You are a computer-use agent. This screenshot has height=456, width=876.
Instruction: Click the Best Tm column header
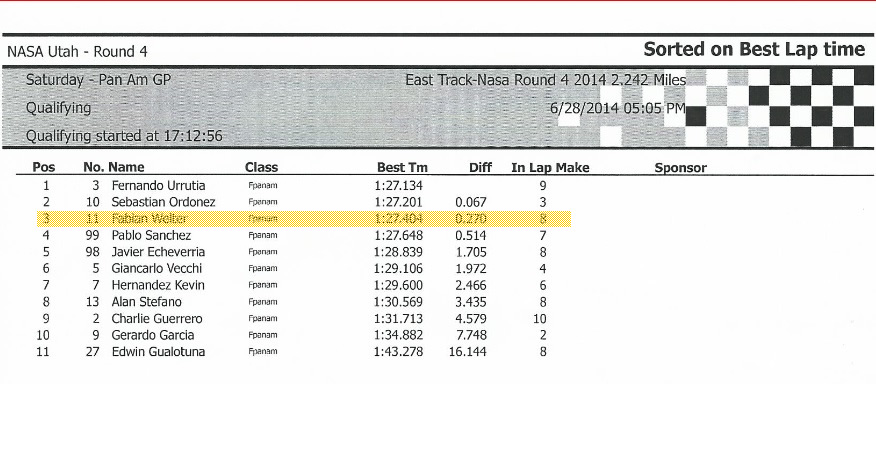(x=402, y=167)
